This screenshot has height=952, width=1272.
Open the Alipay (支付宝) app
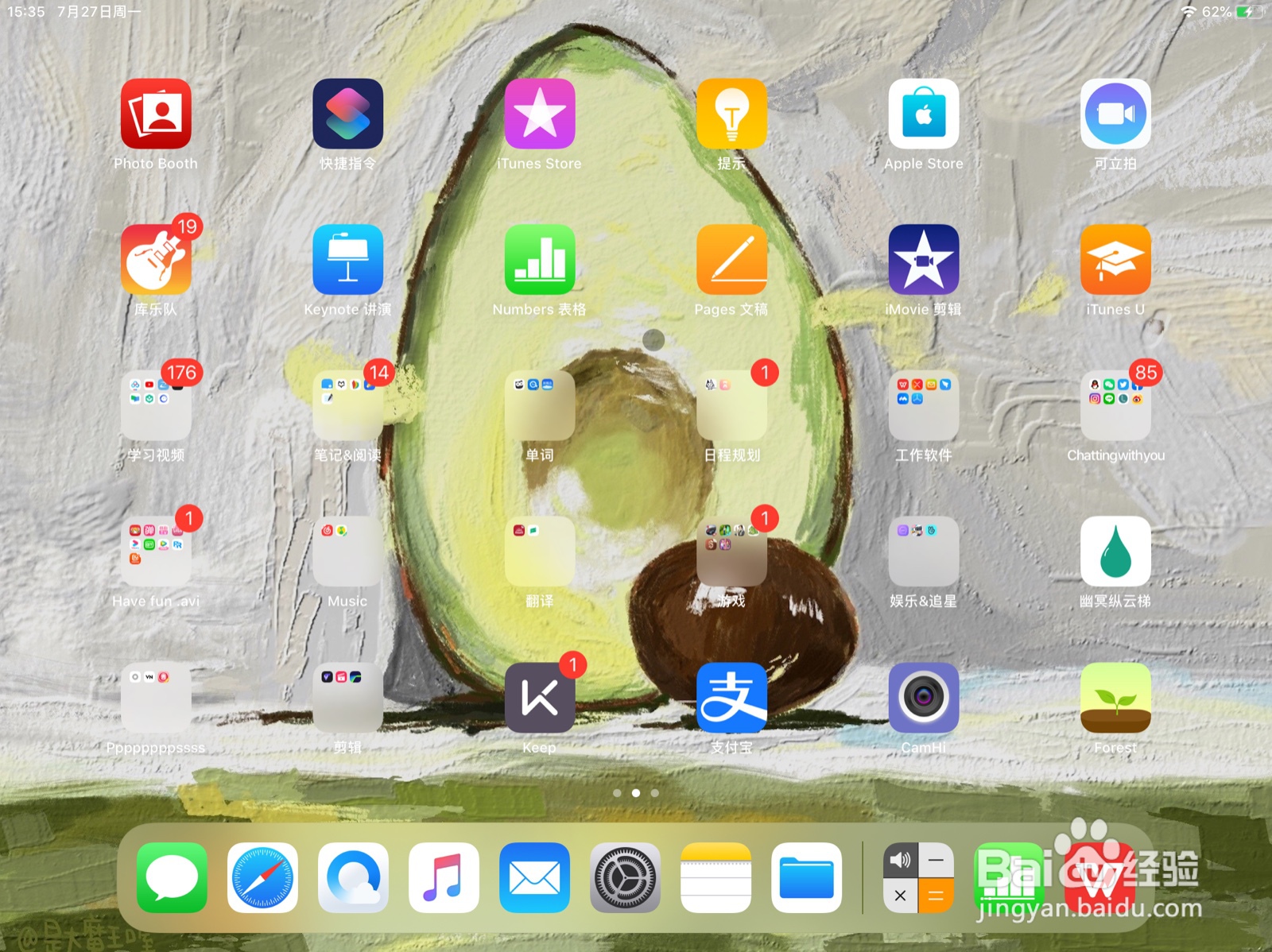(x=731, y=698)
